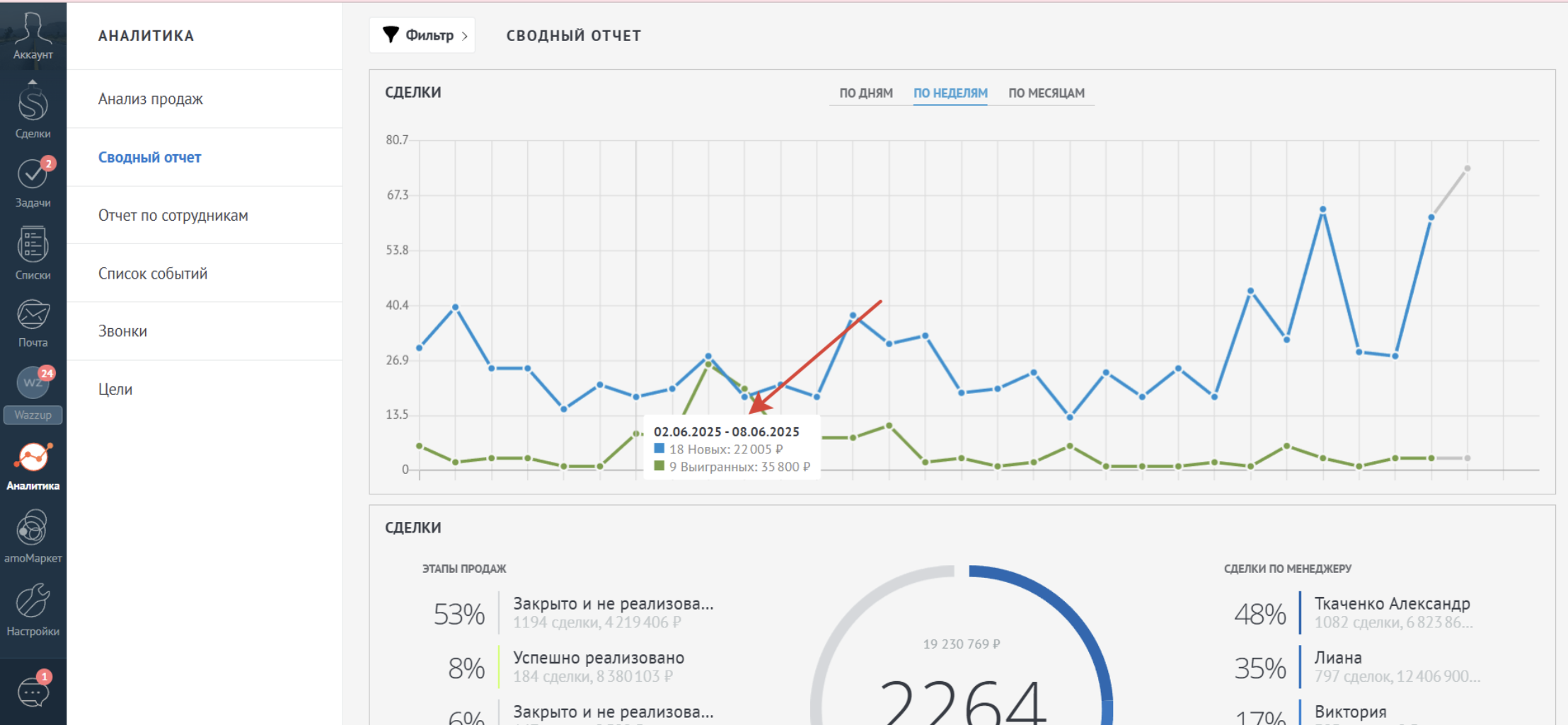Open the Звонки calls report
The image size is (1568, 725).
122,332
